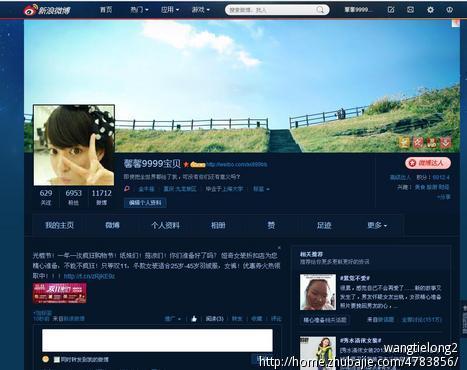Switch to the 个人资料 tab
Viewport: 467px width, 370px height.
click(165, 225)
